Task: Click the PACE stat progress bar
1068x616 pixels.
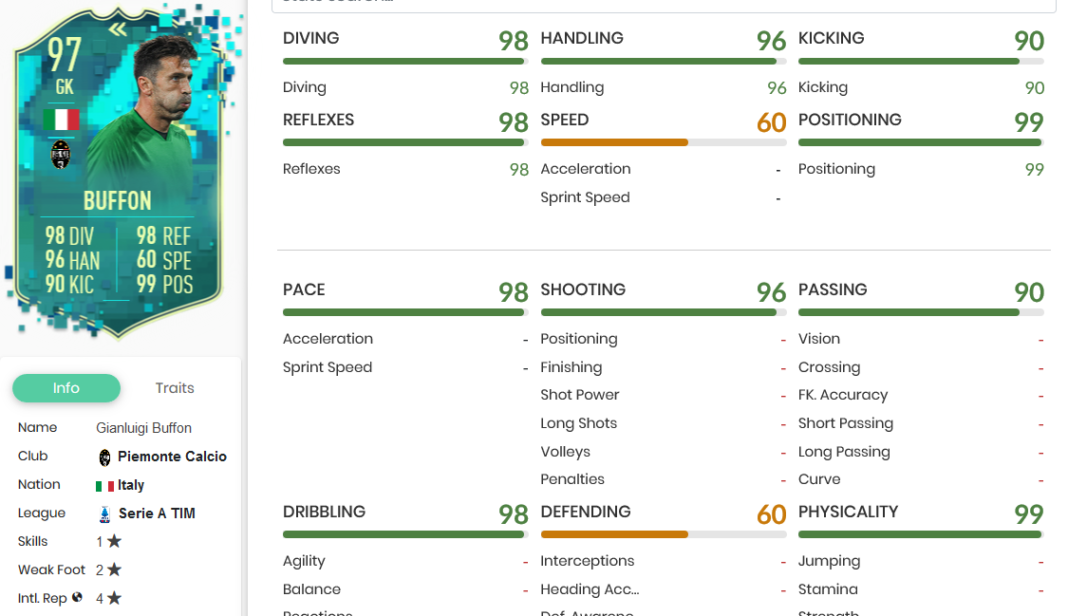Action: click(404, 311)
